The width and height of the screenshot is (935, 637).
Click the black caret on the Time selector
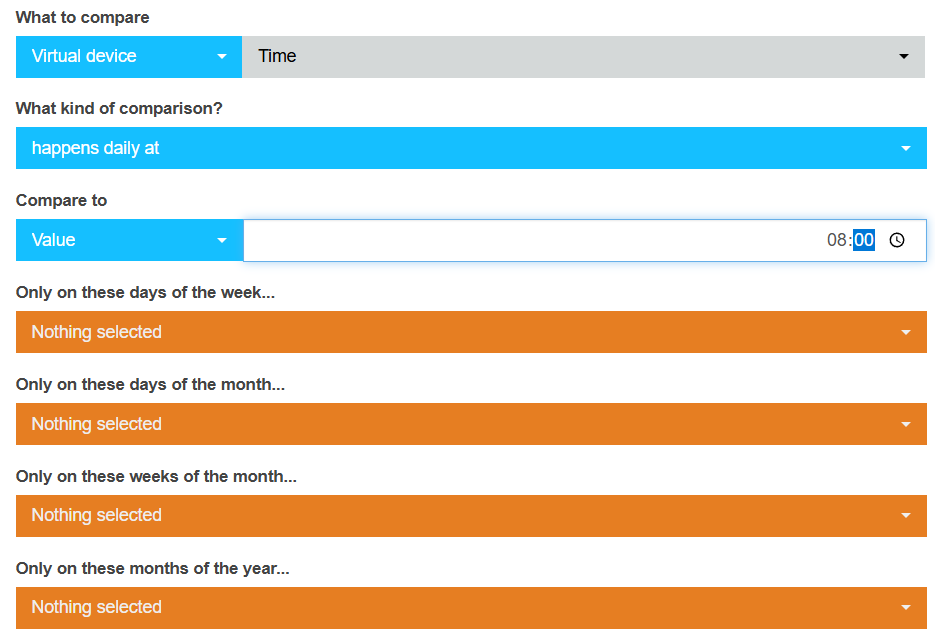904,57
